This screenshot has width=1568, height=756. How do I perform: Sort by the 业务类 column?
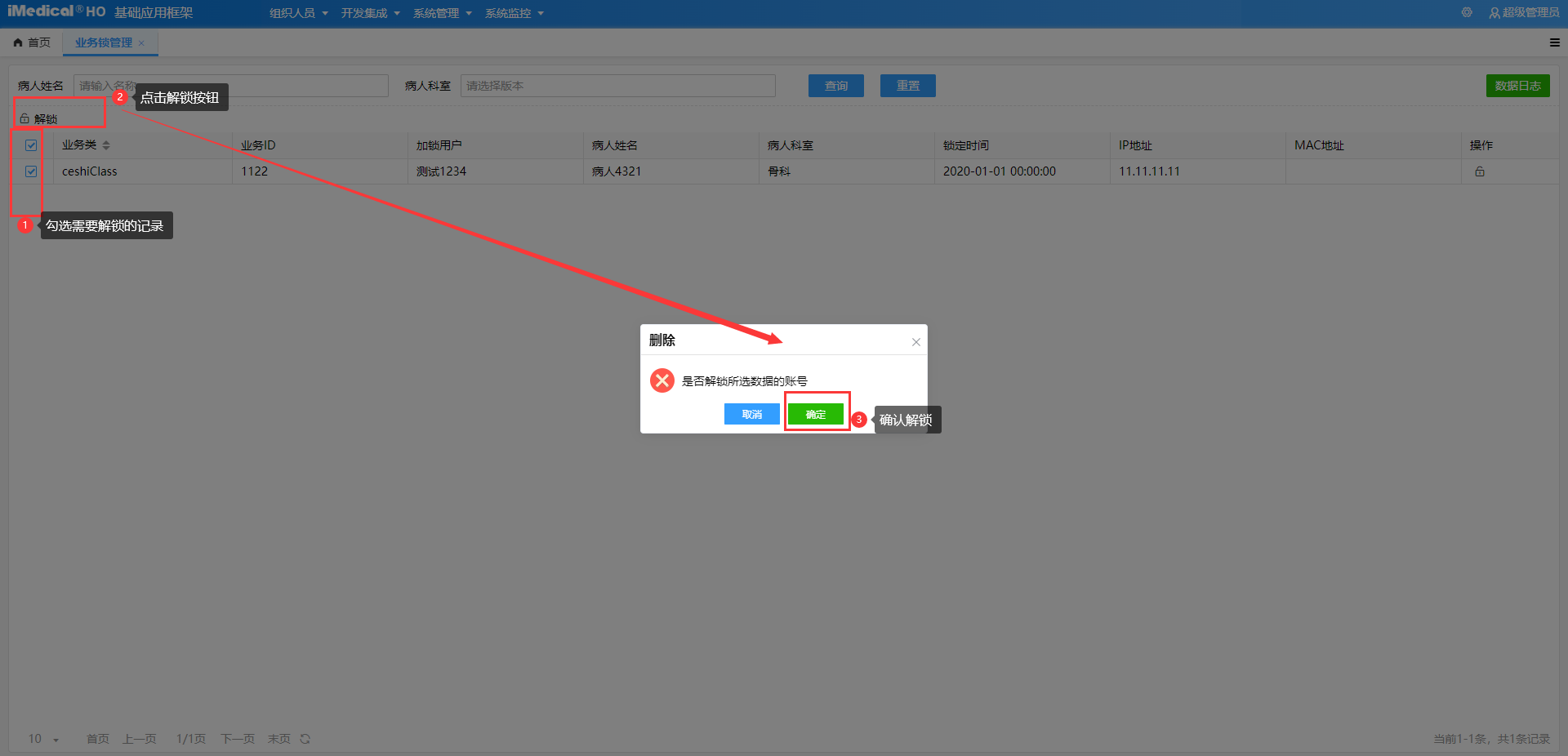[106, 145]
